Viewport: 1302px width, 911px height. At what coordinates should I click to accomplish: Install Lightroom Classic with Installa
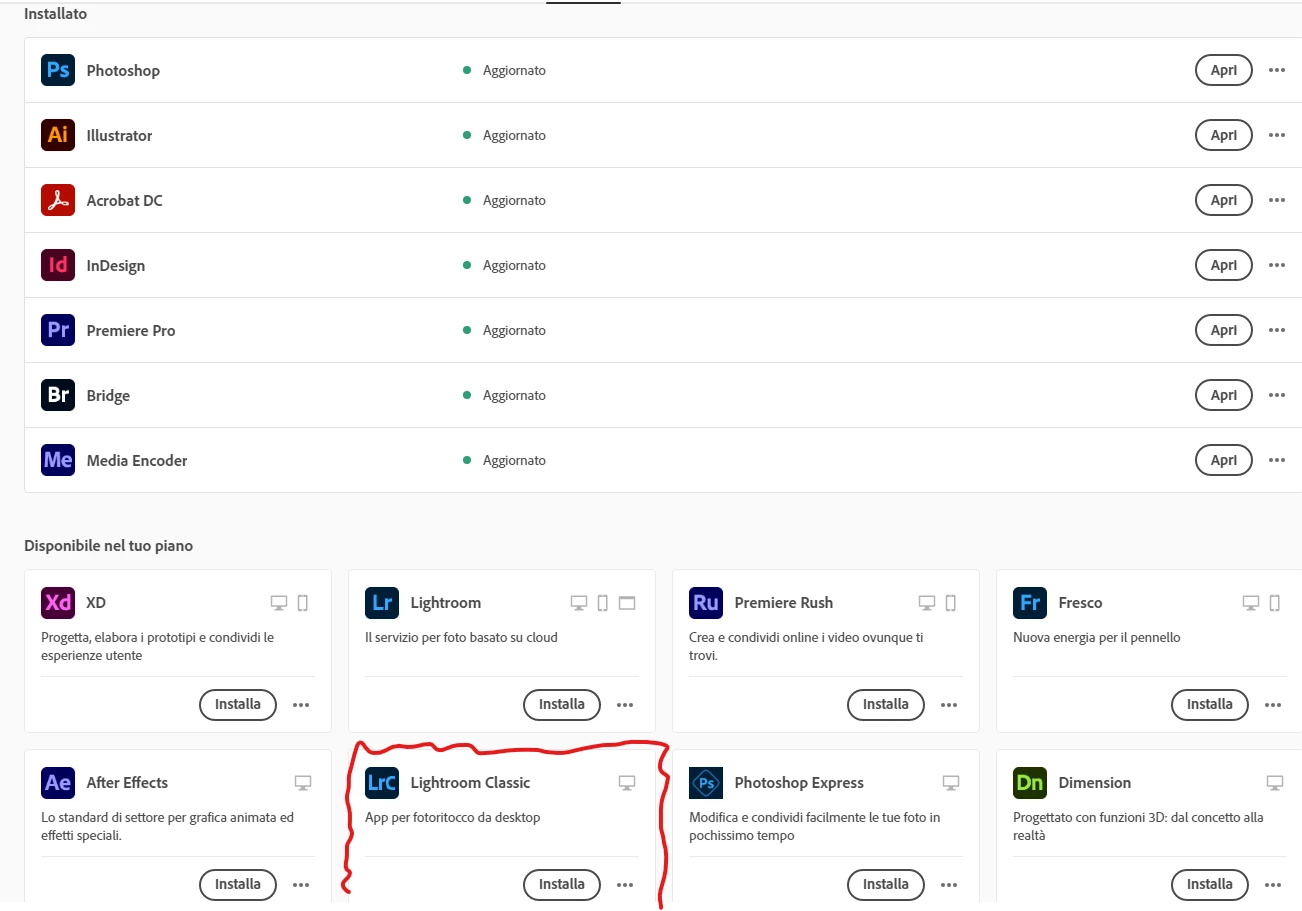(562, 884)
